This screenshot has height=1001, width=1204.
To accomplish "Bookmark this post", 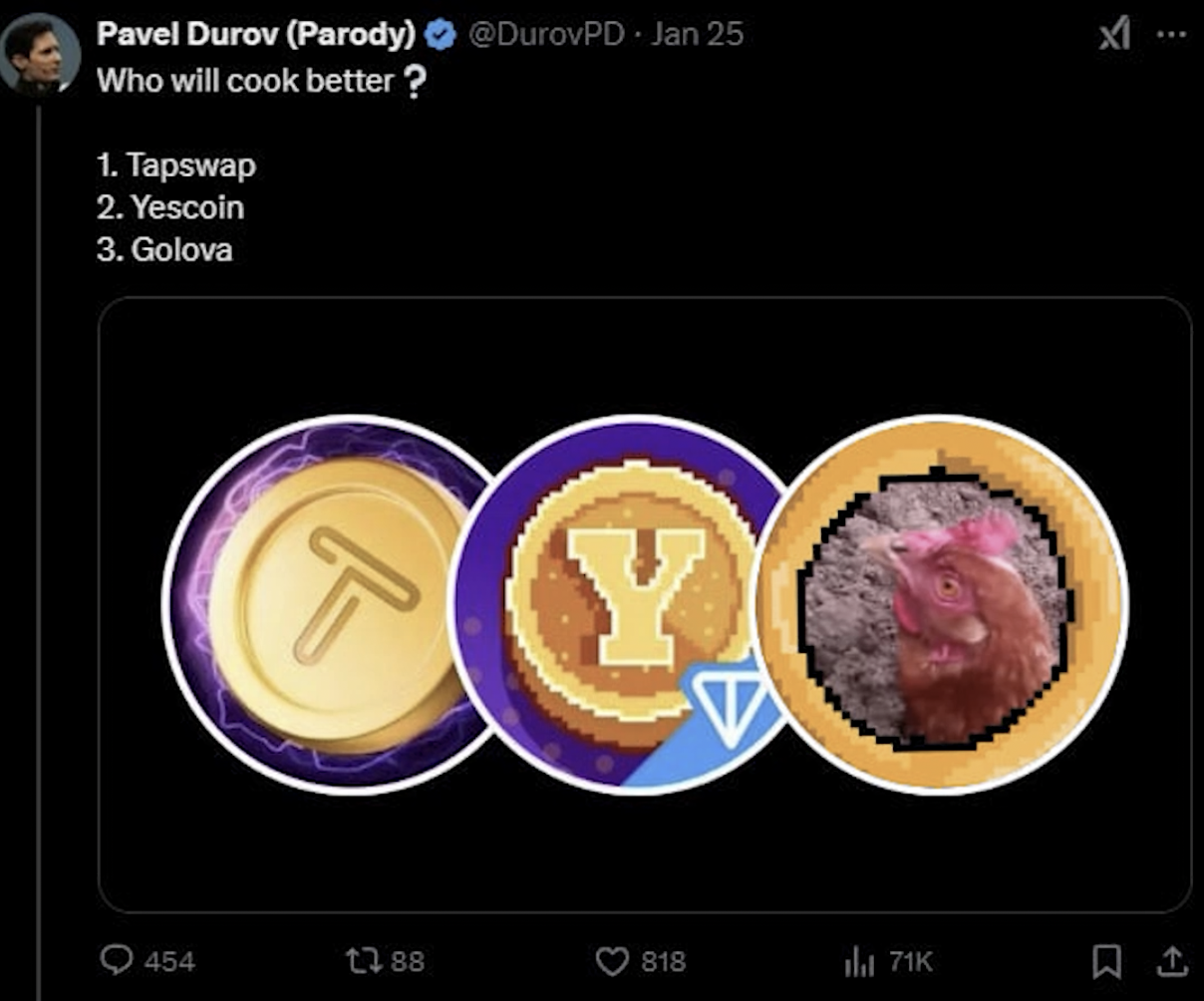I will pyautogui.click(x=1104, y=960).
